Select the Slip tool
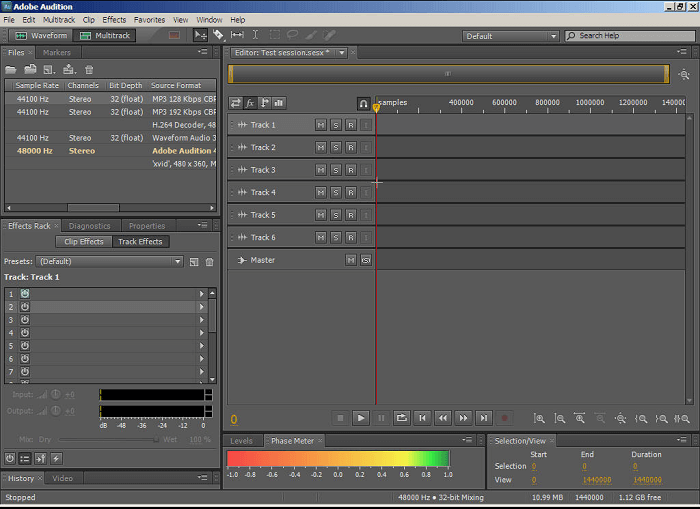Viewport: 700px width, 509px height. tap(237, 35)
